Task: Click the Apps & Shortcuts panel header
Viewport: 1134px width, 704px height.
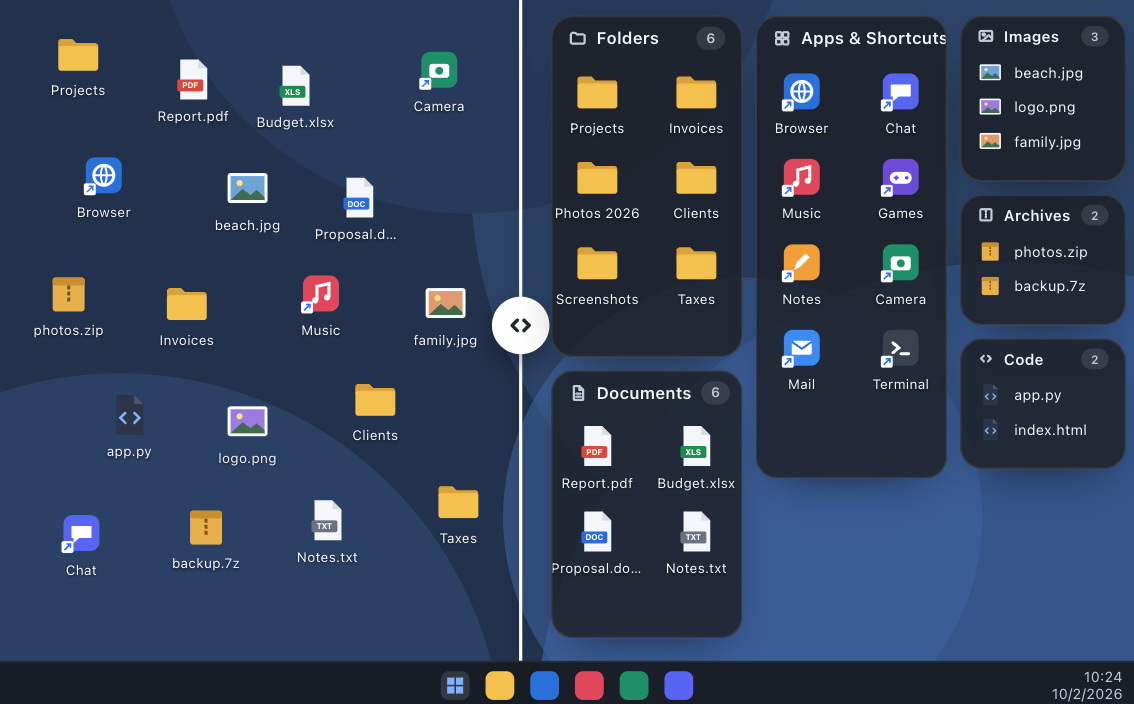Action: (x=858, y=38)
